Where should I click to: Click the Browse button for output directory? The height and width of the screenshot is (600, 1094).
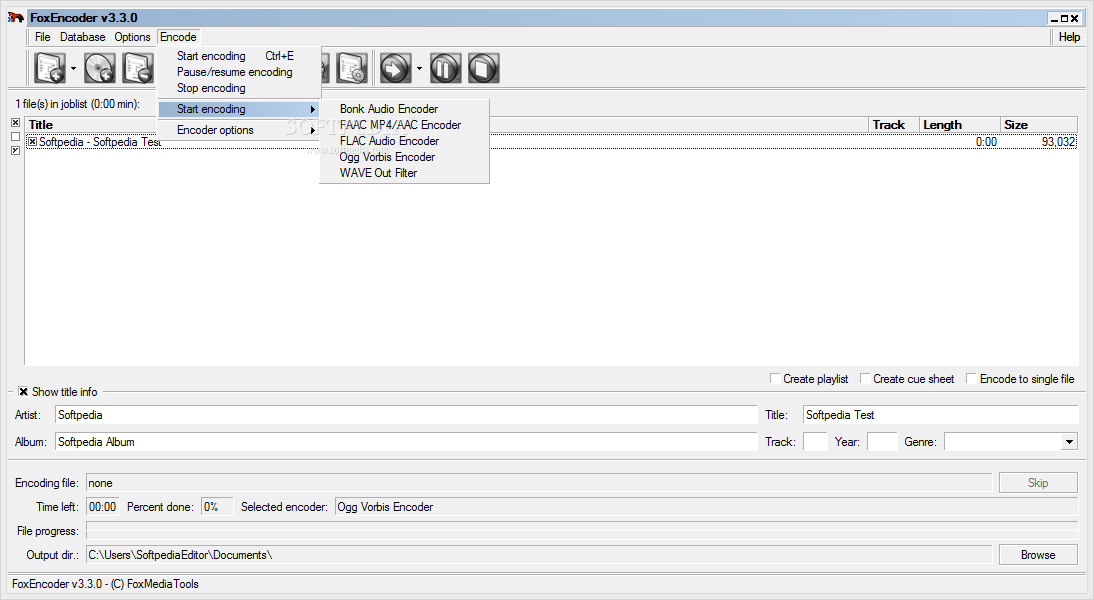1037,555
